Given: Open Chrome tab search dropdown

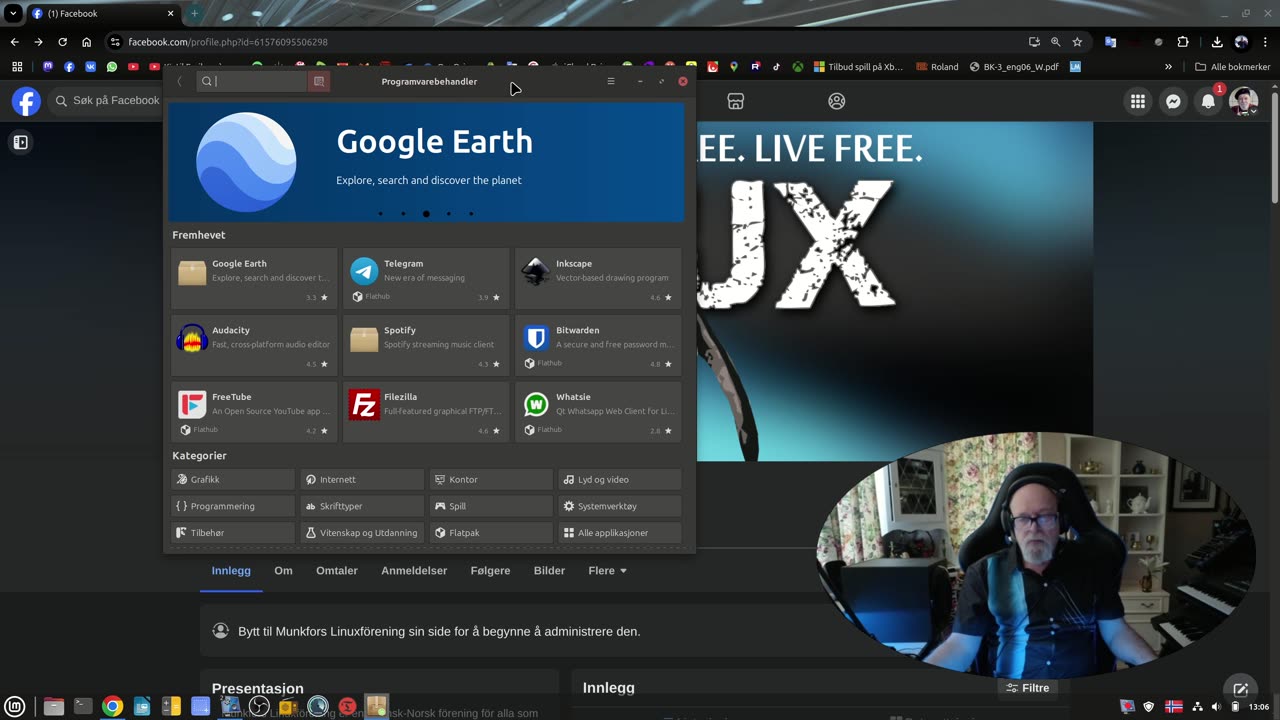Looking at the screenshot, I should (13, 14).
